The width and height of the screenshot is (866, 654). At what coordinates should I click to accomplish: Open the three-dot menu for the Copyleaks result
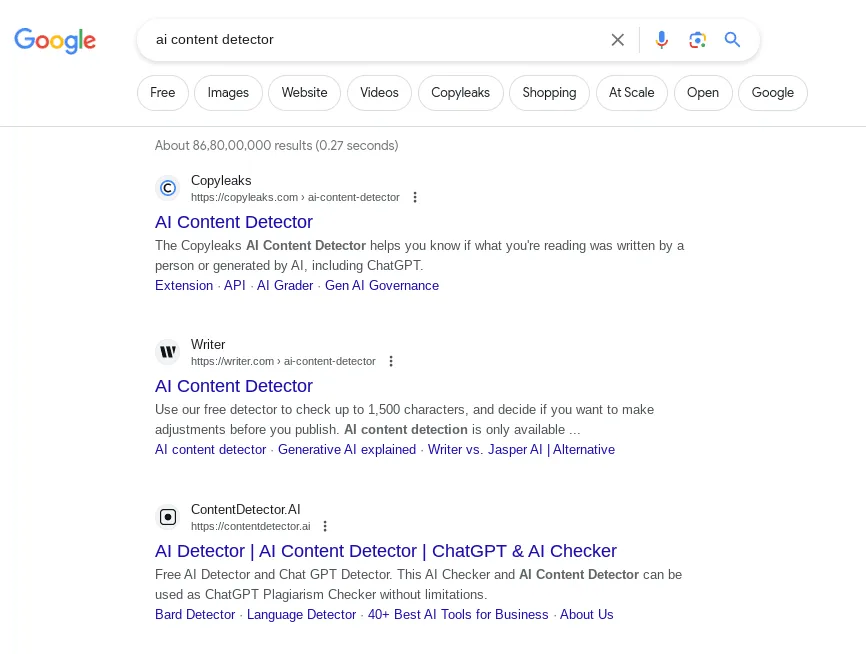point(415,197)
